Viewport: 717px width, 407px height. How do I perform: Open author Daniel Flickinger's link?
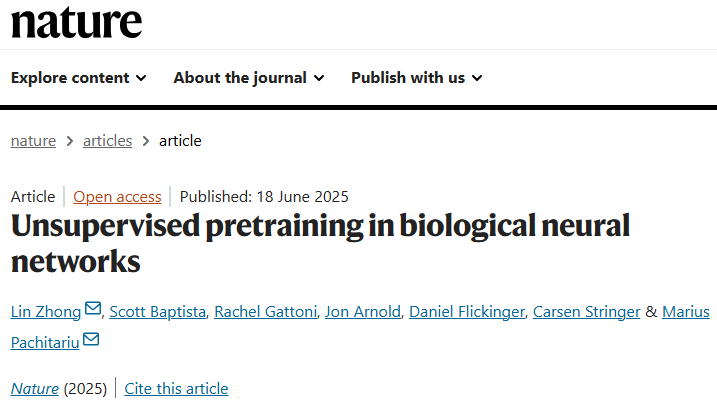[x=467, y=311]
